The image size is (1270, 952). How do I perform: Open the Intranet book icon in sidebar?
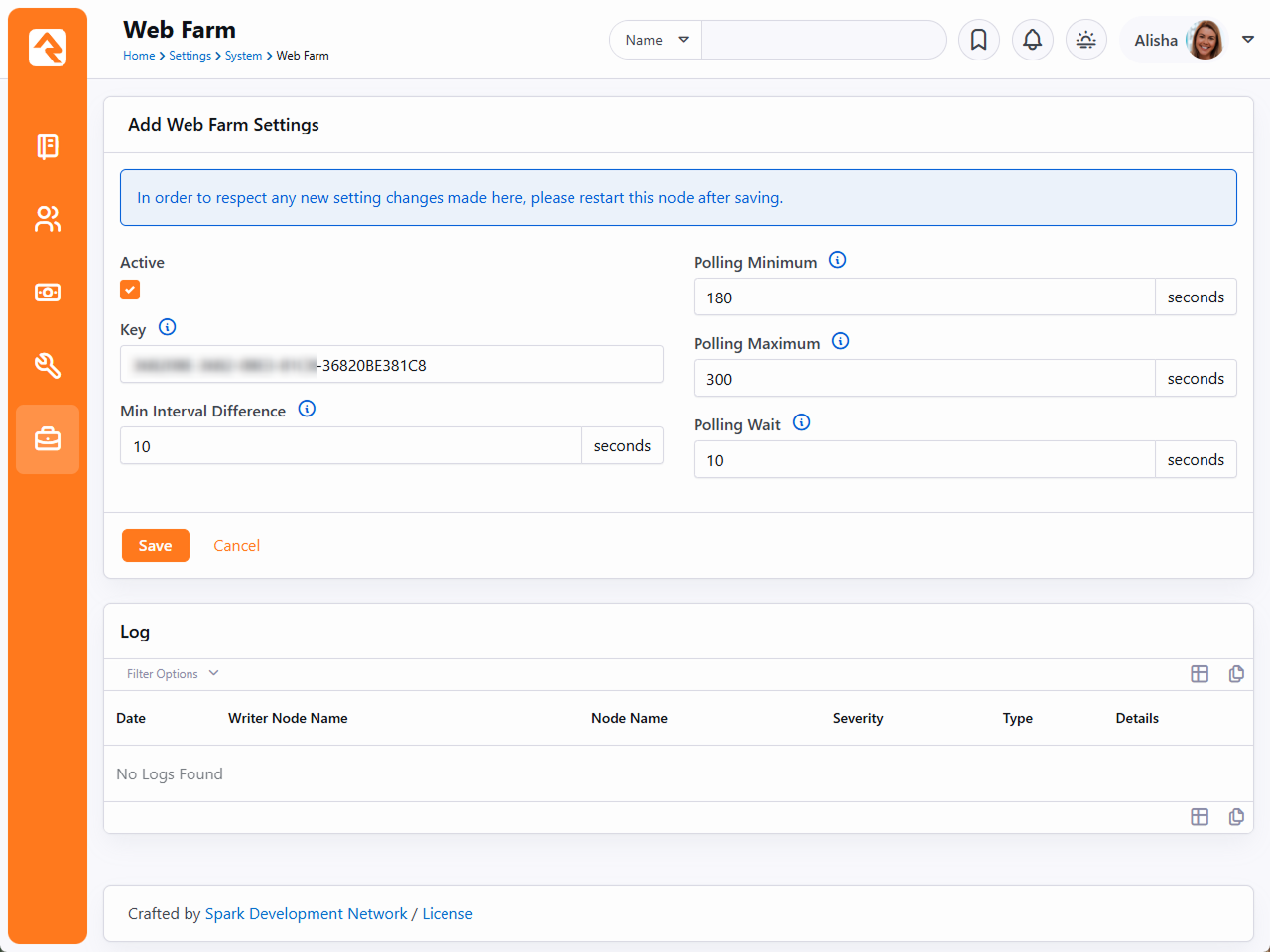tap(48, 146)
